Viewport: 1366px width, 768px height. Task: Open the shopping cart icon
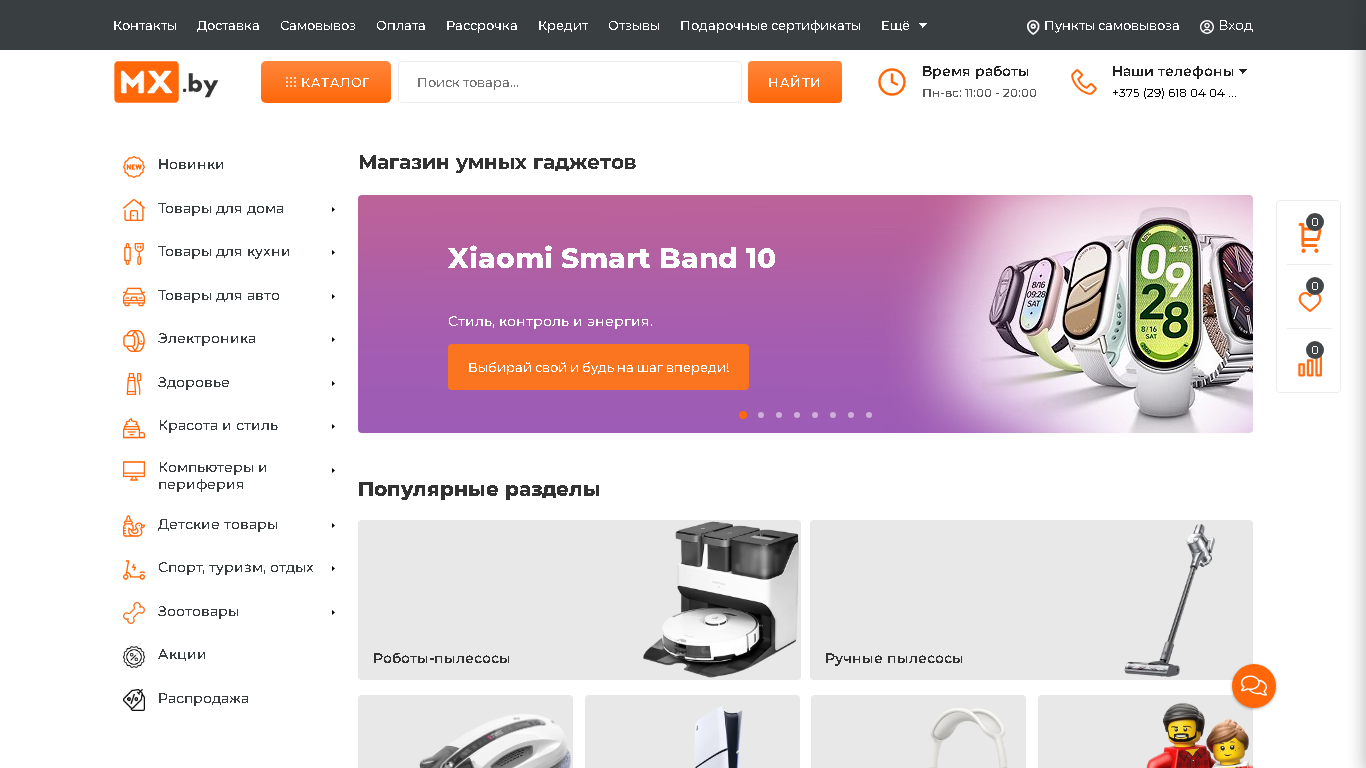1309,237
